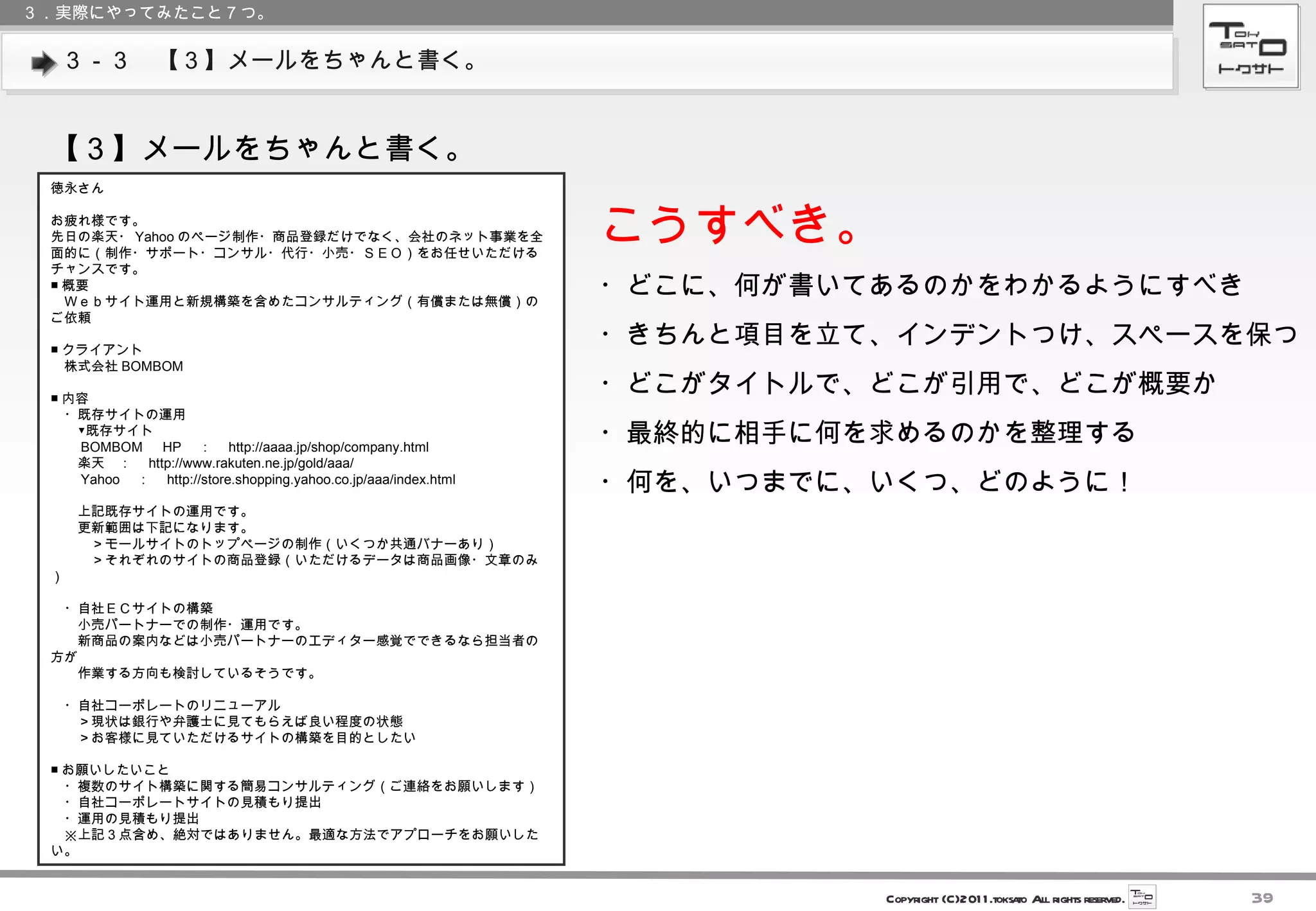The height and width of the screenshot is (911, 1316).
Task: Click the item '・既存サイトの運用'
Action: point(125,414)
